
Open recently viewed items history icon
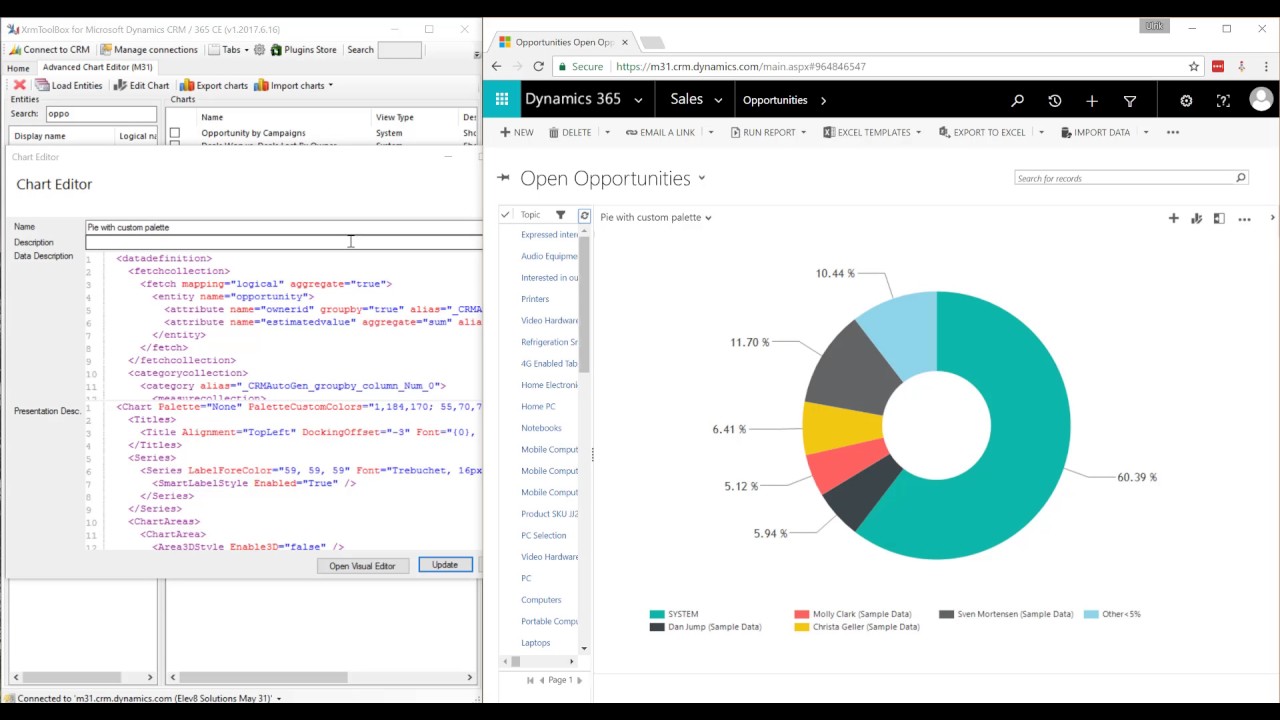click(1054, 100)
